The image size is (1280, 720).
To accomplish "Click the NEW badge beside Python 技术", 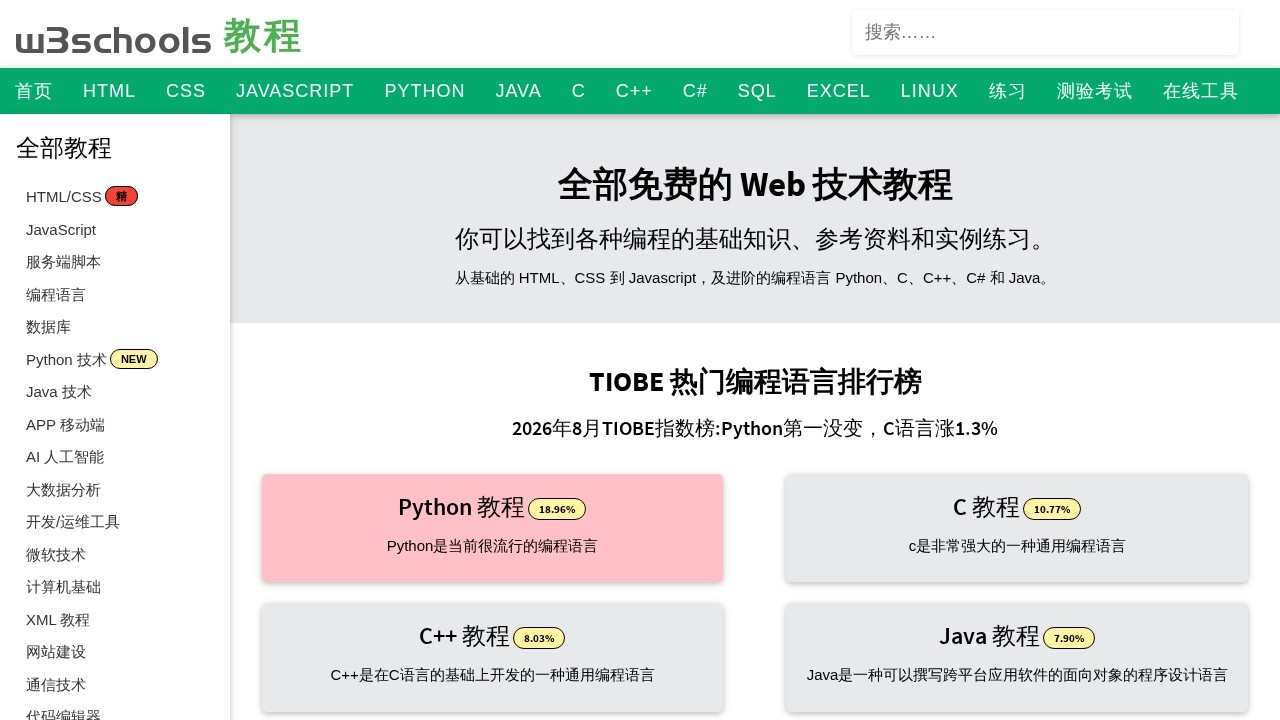I will tap(134, 359).
